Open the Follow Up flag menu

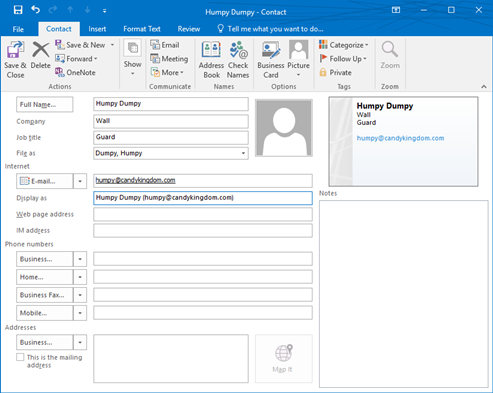(x=343, y=59)
